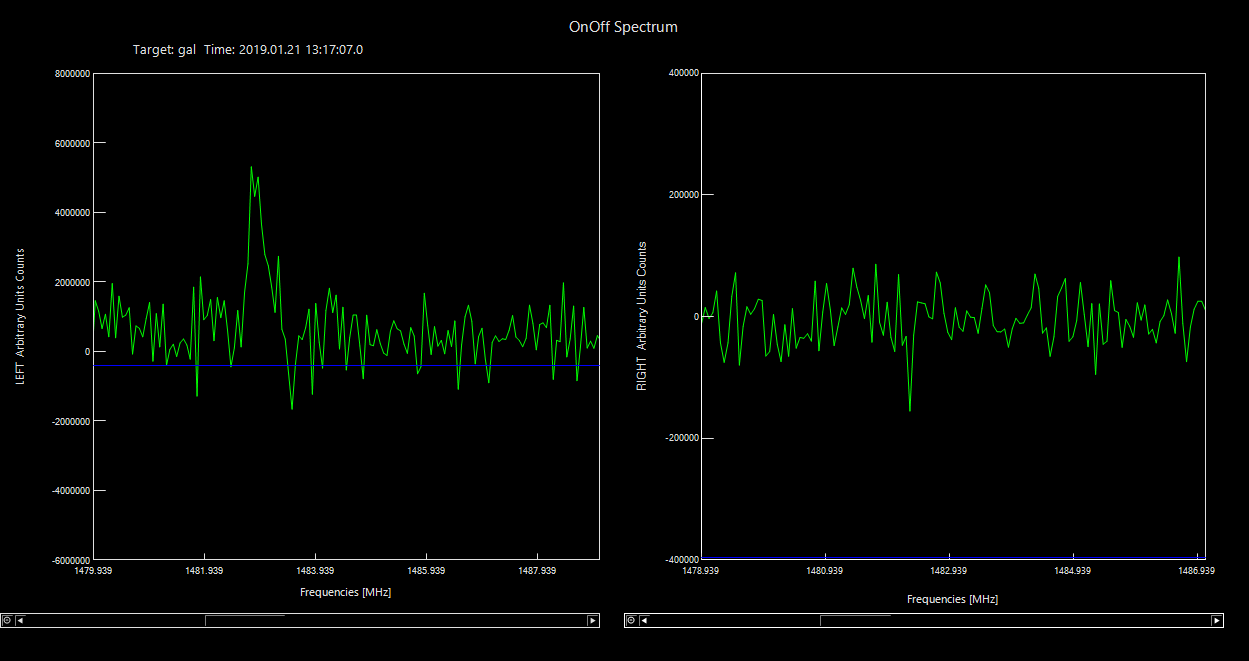Click the round reset icon on left plot scrollbar
This screenshot has height=661, width=1249.
pos(8,620)
